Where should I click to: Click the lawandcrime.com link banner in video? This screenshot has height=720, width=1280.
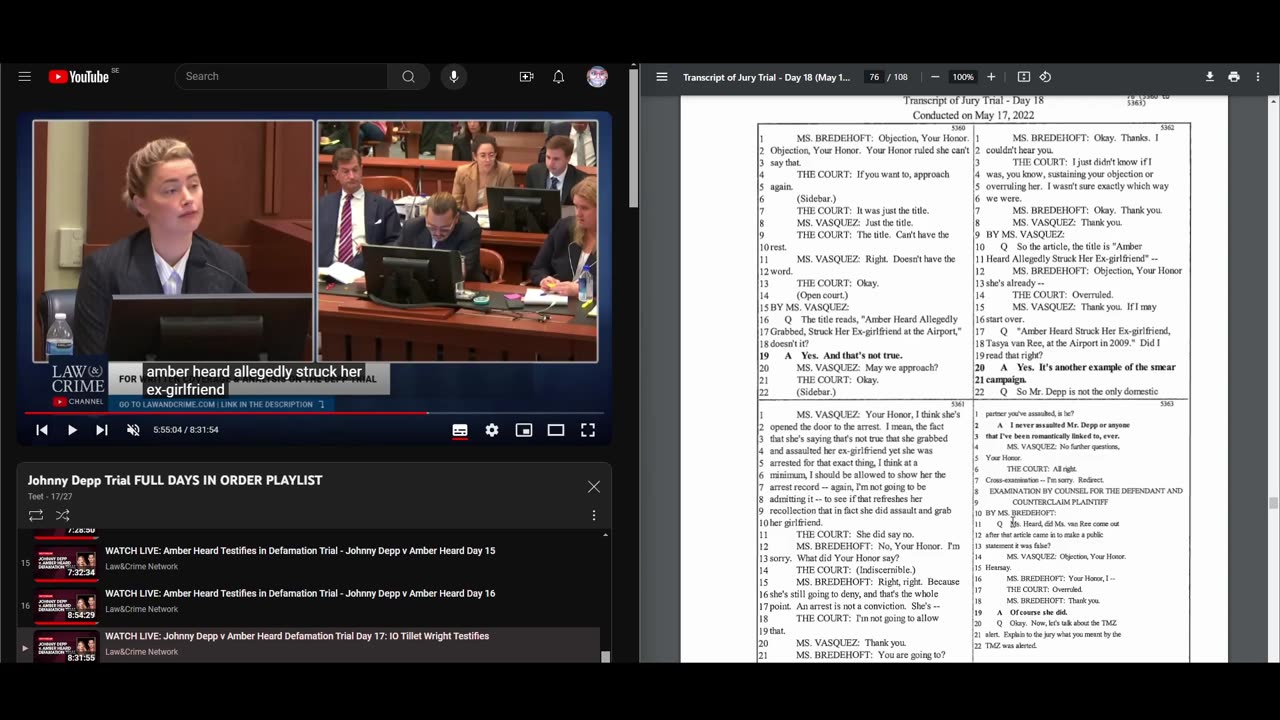(222, 404)
